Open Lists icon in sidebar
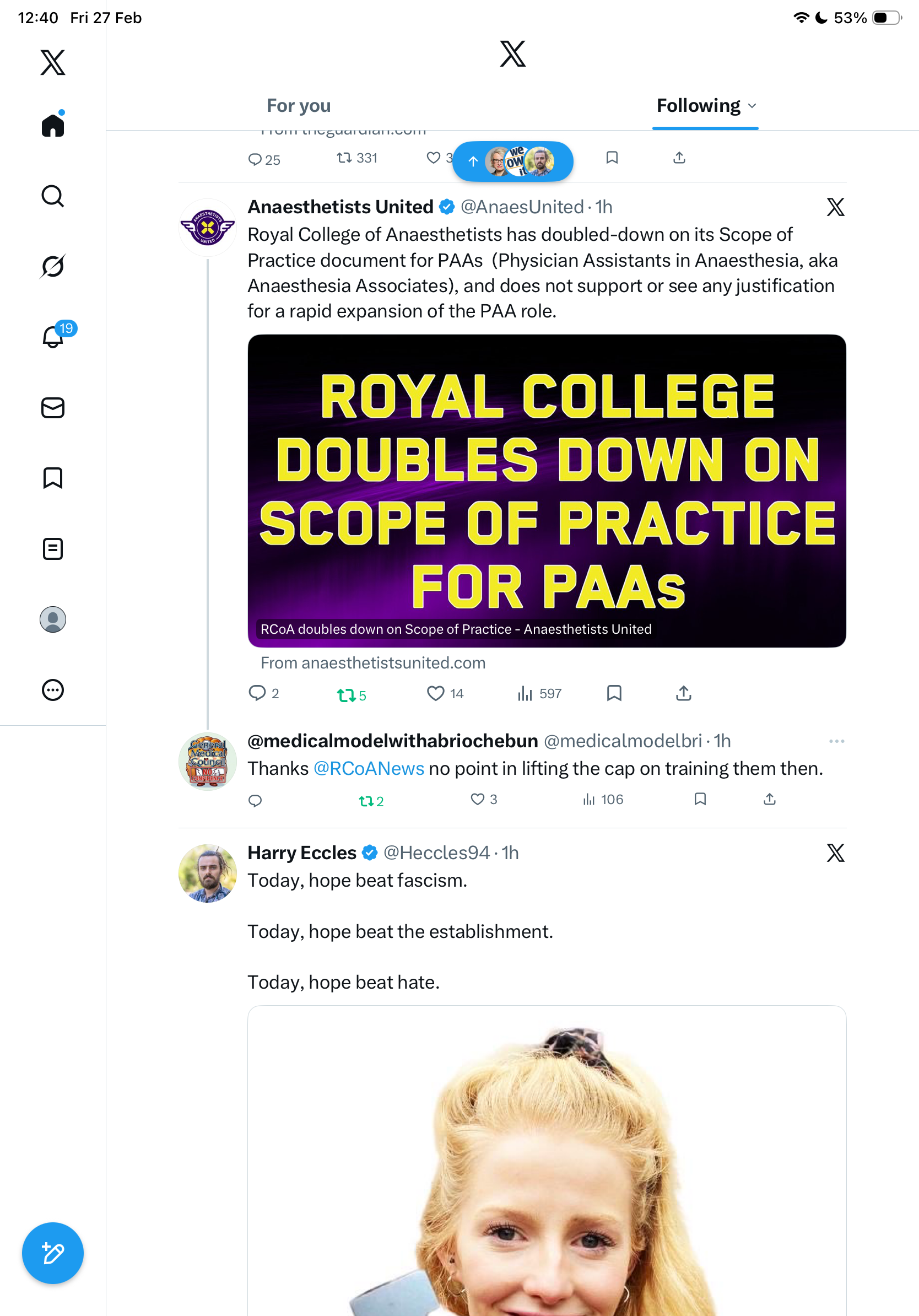The image size is (919, 1316). (x=53, y=548)
